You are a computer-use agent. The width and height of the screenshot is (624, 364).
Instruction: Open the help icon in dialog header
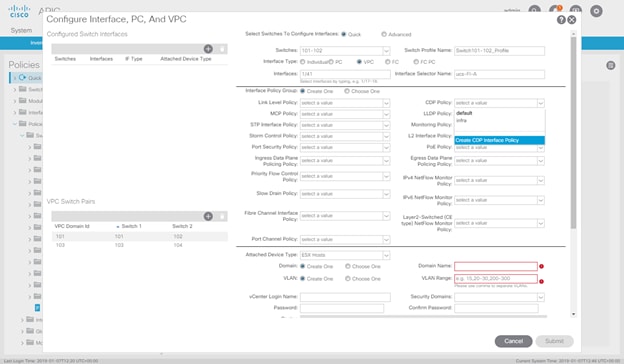[x=561, y=20]
